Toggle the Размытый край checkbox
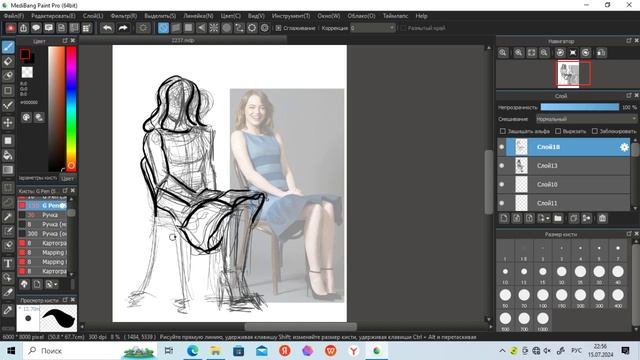This screenshot has width=640, height=360. point(403,28)
